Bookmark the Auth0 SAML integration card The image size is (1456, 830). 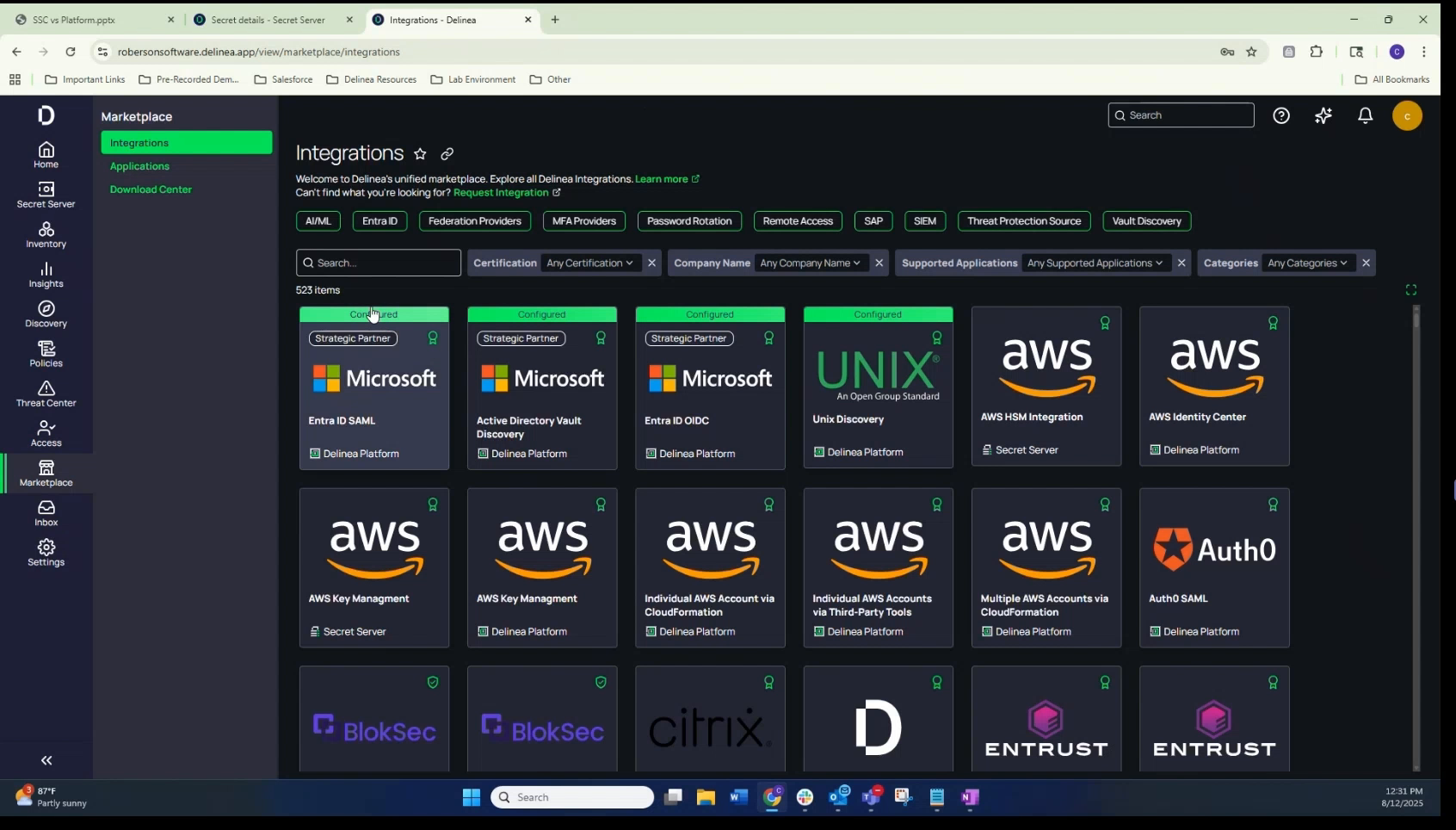(x=1273, y=505)
